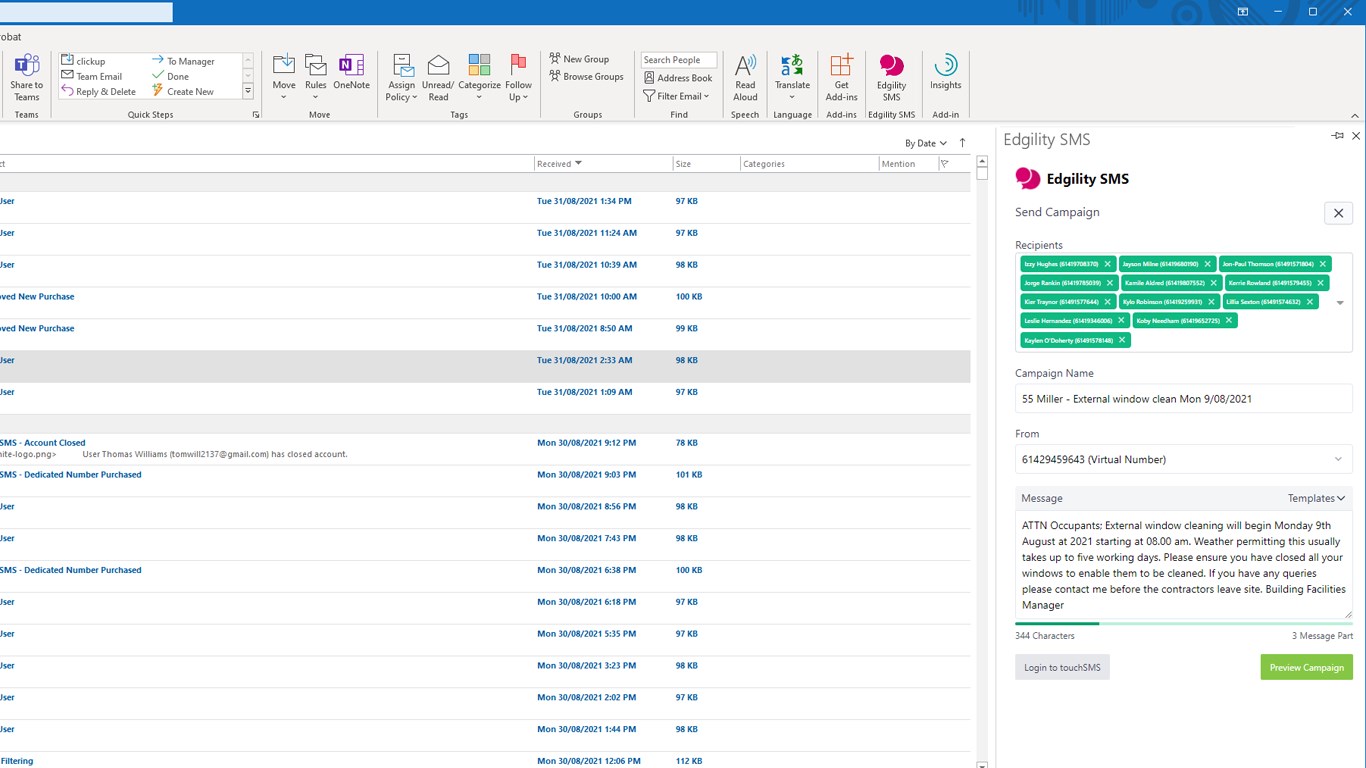Viewport: 1366px width, 768px height.
Task: Open the email received Mon 30/08/2021 12:06 PM
Action: (485, 761)
